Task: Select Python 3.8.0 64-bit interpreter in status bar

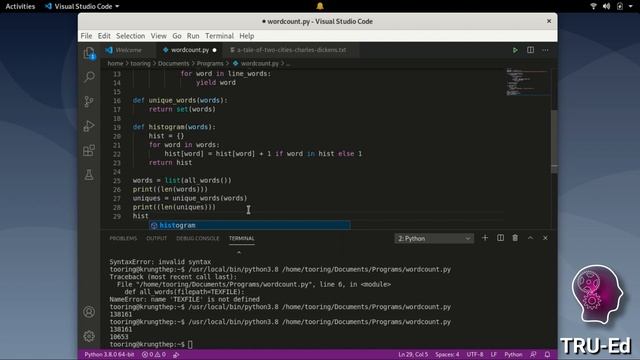Action: click(x=109, y=354)
